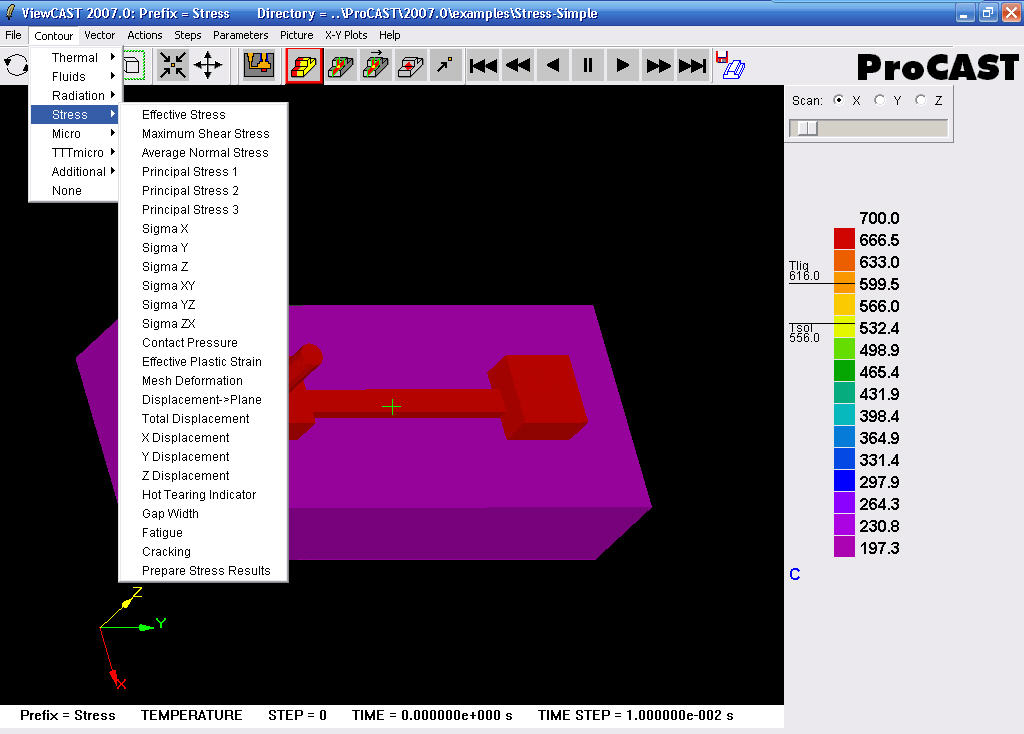Viewport: 1024px width, 734px height.
Task: Open the highlighted Stress submenu
Action: click(x=74, y=114)
